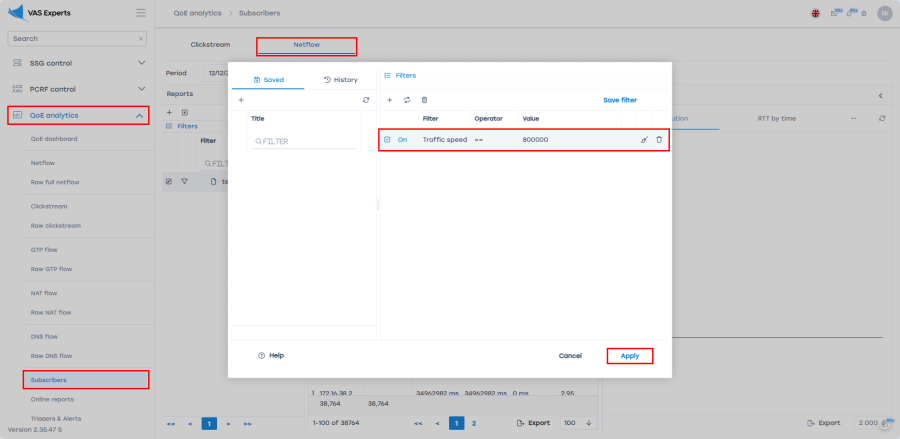900x439 pixels.
Task: Click Save filter link
Action: (619, 100)
